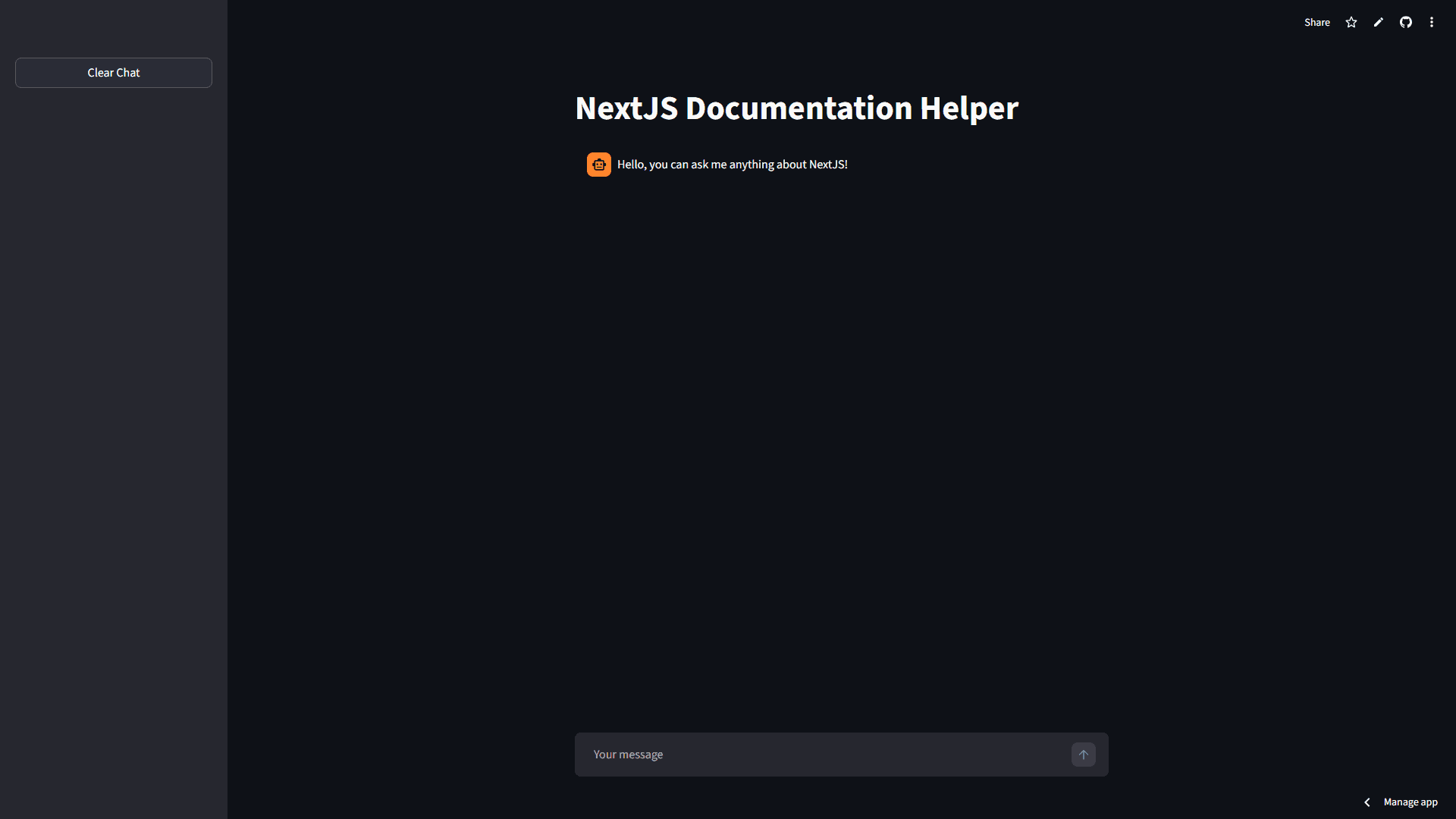Send message with the arrow button
Screen dimensions: 1456x819
1084,755
